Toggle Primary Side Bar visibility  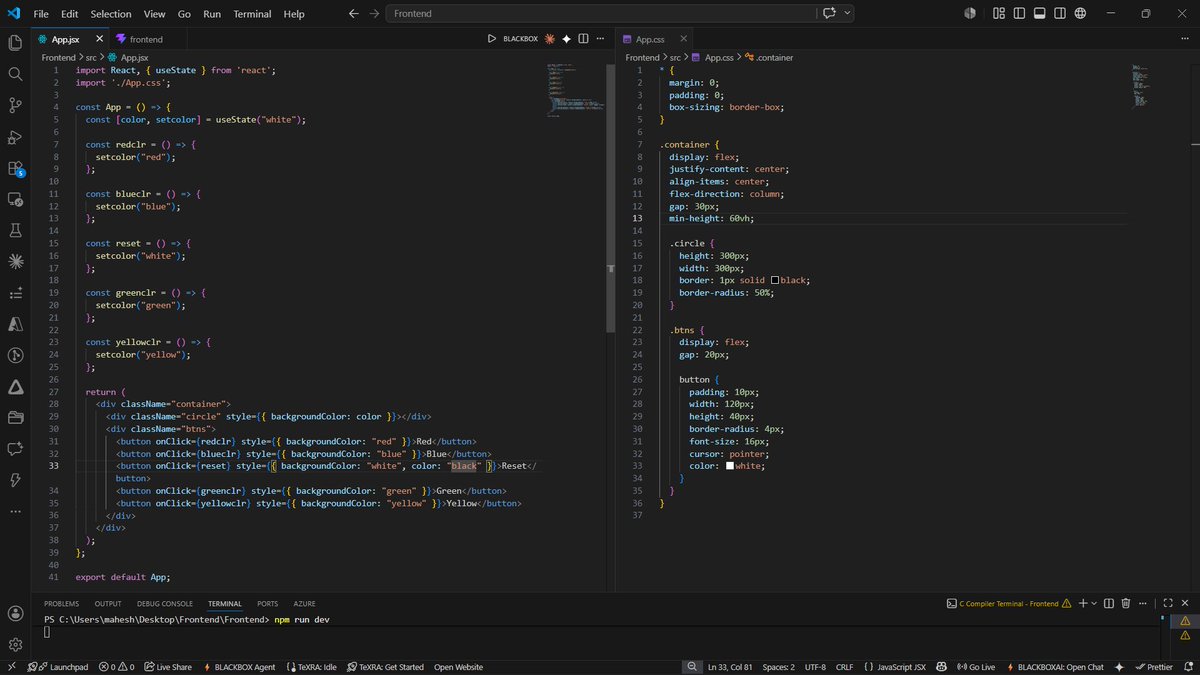point(1019,14)
